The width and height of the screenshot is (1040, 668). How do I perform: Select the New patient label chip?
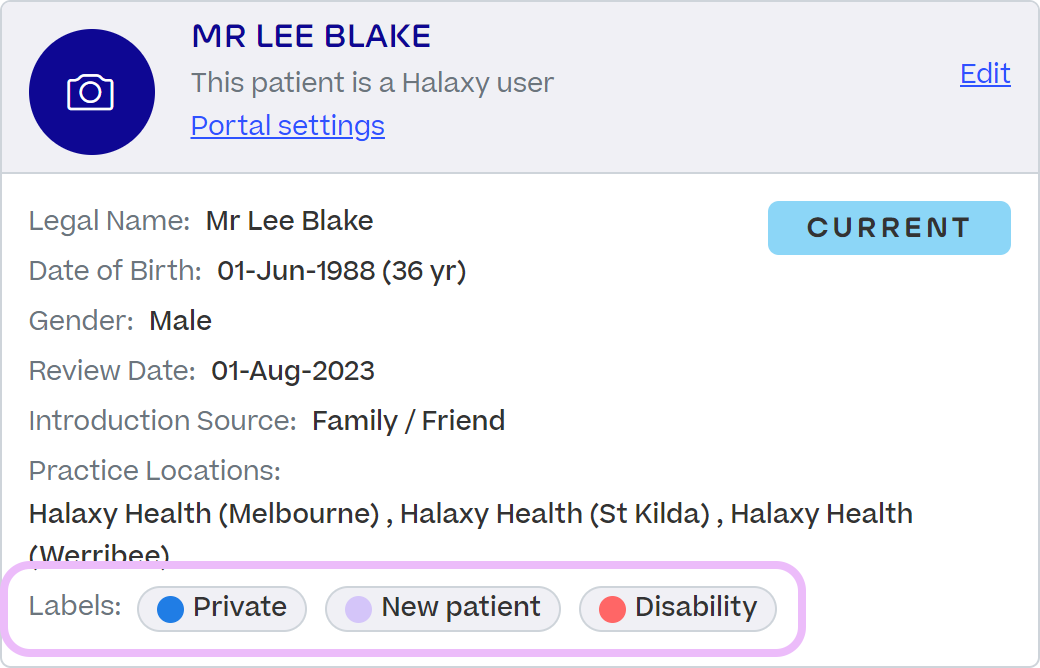(442, 608)
